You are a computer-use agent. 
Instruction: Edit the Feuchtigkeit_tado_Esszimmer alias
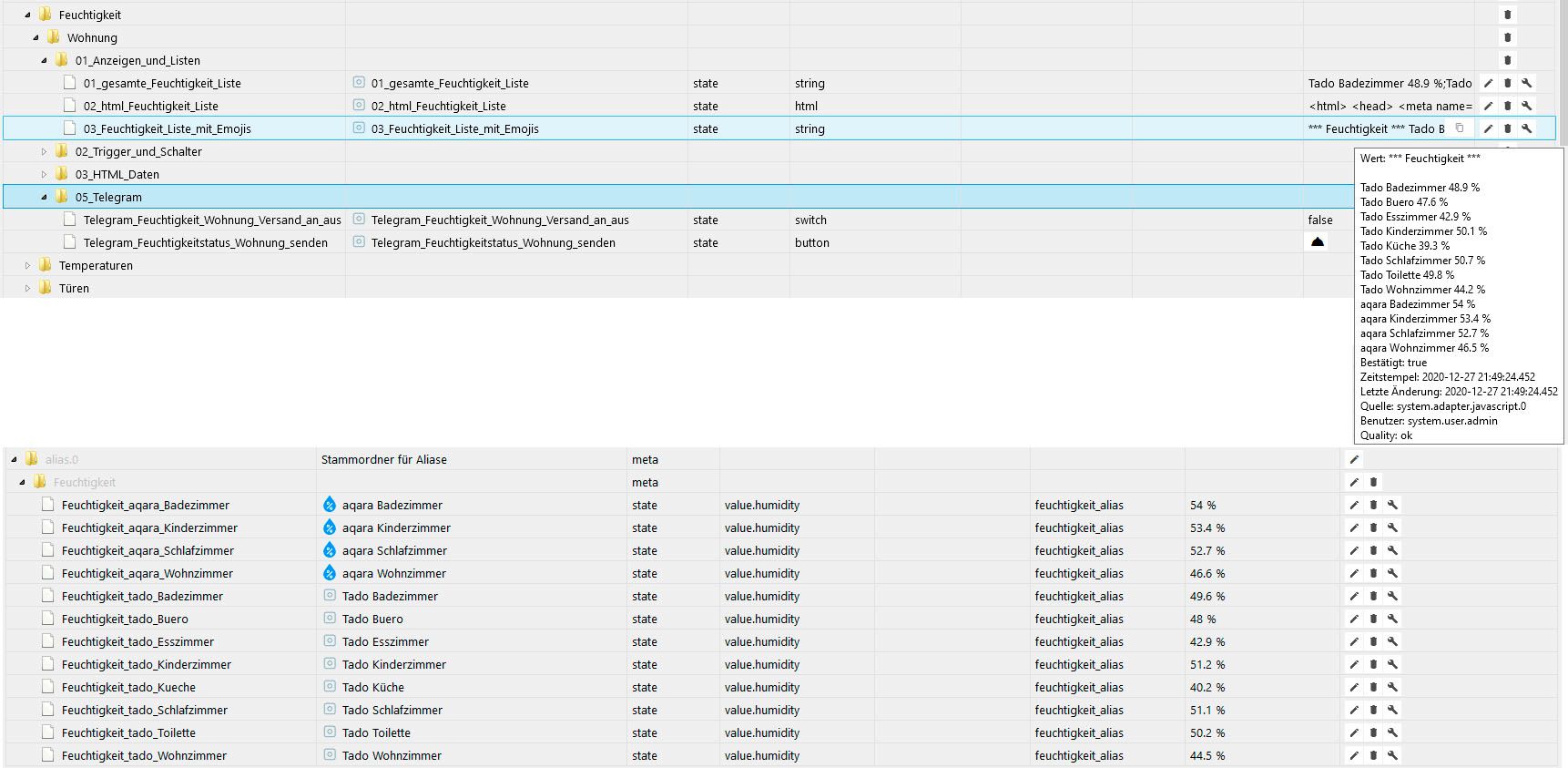pos(1354,641)
